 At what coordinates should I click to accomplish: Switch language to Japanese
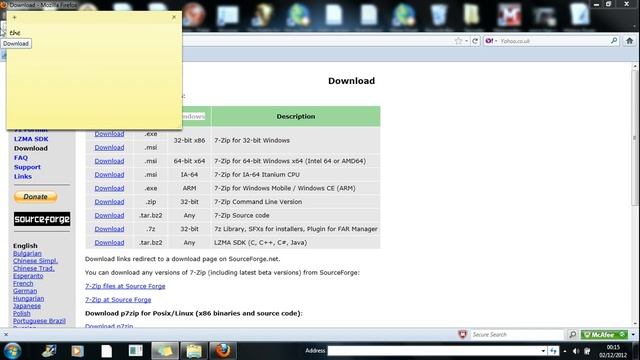(x=27, y=306)
